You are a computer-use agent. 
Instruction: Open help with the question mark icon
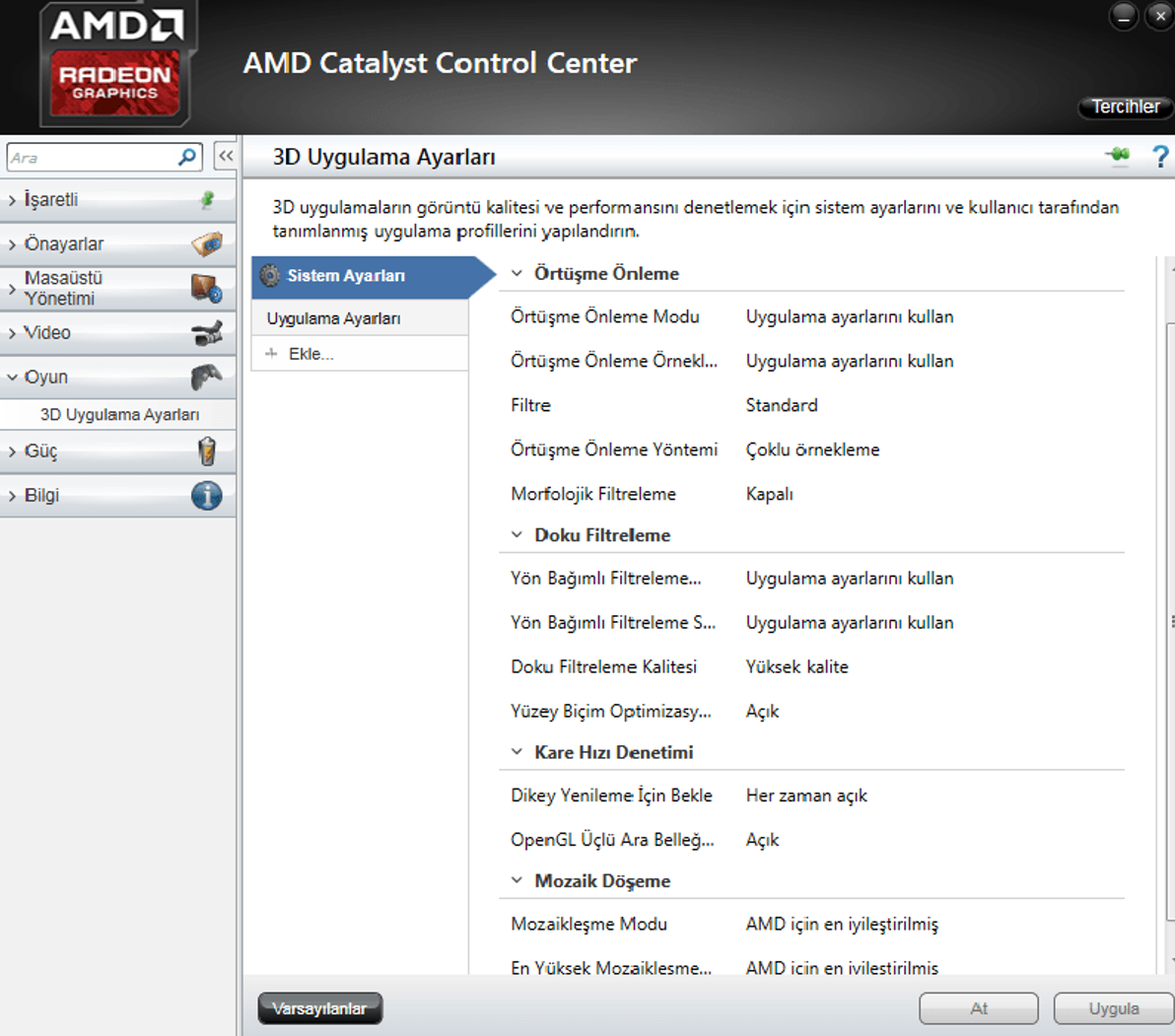[1159, 156]
